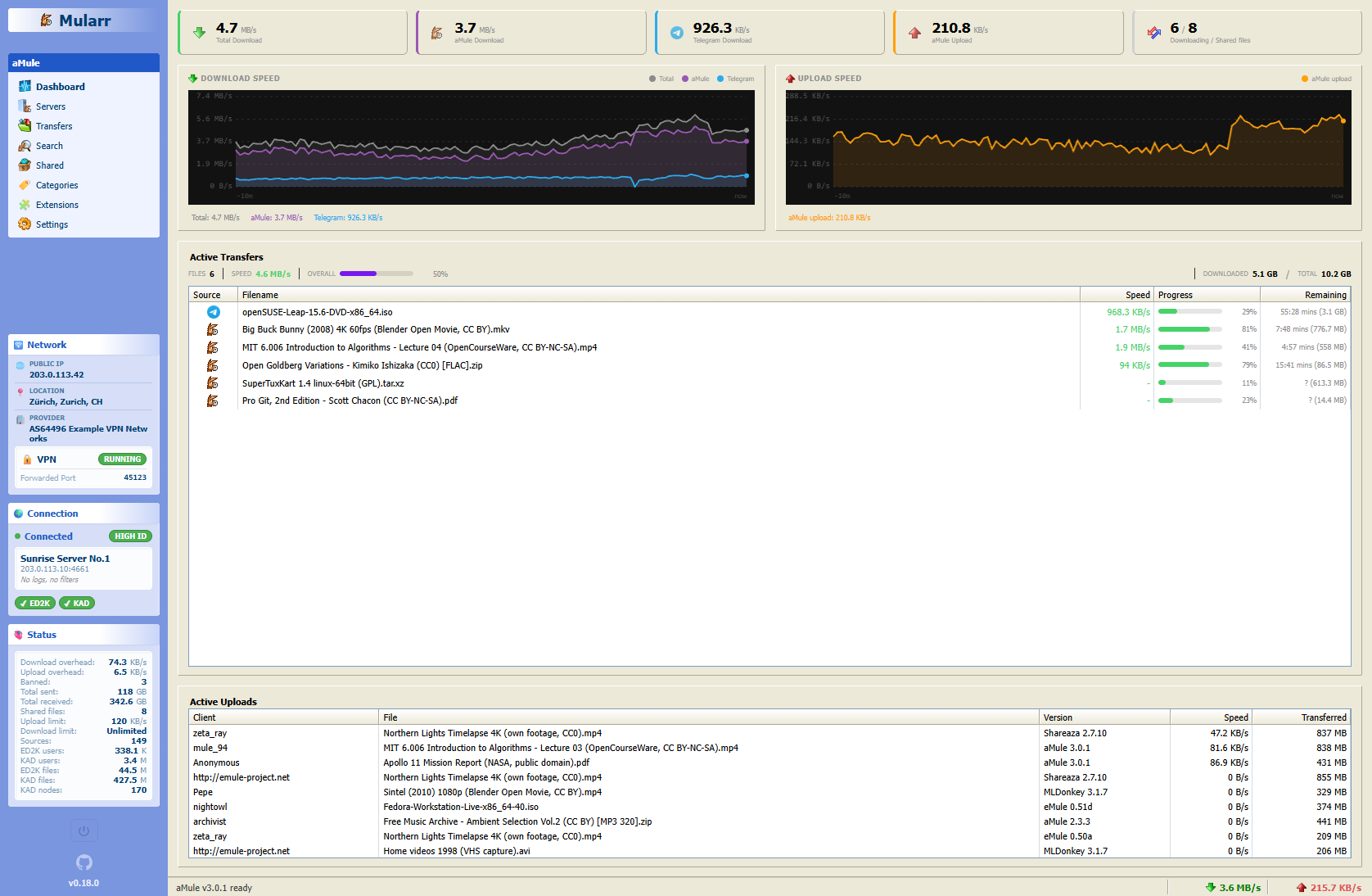Select the mule_94 upload row
The image size is (1372, 896).
point(769,748)
